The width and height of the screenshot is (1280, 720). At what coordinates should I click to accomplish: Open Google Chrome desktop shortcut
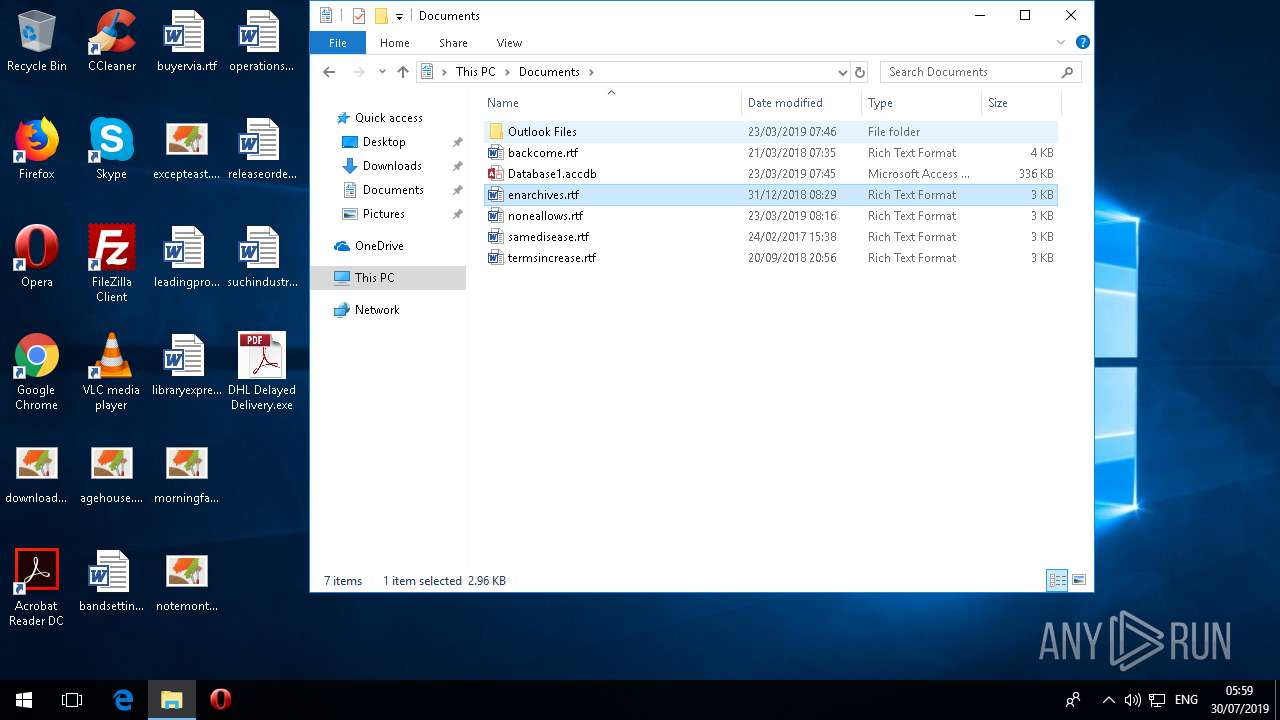(36, 372)
